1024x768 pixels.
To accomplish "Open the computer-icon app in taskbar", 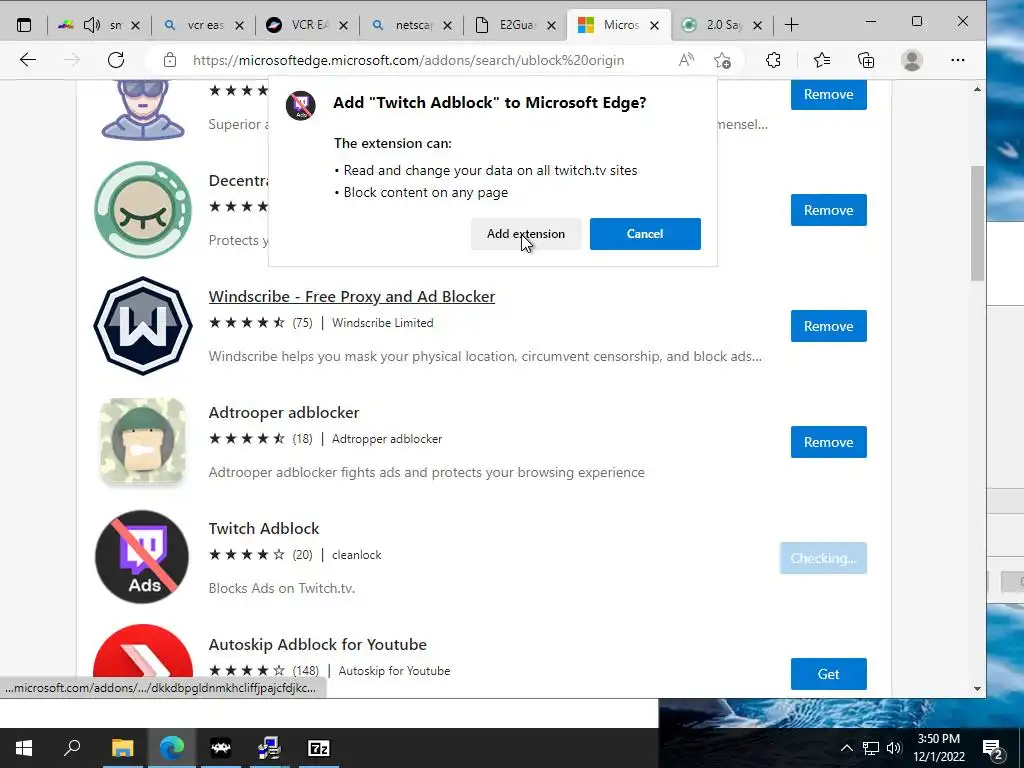I will pyautogui.click(x=269, y=748).
